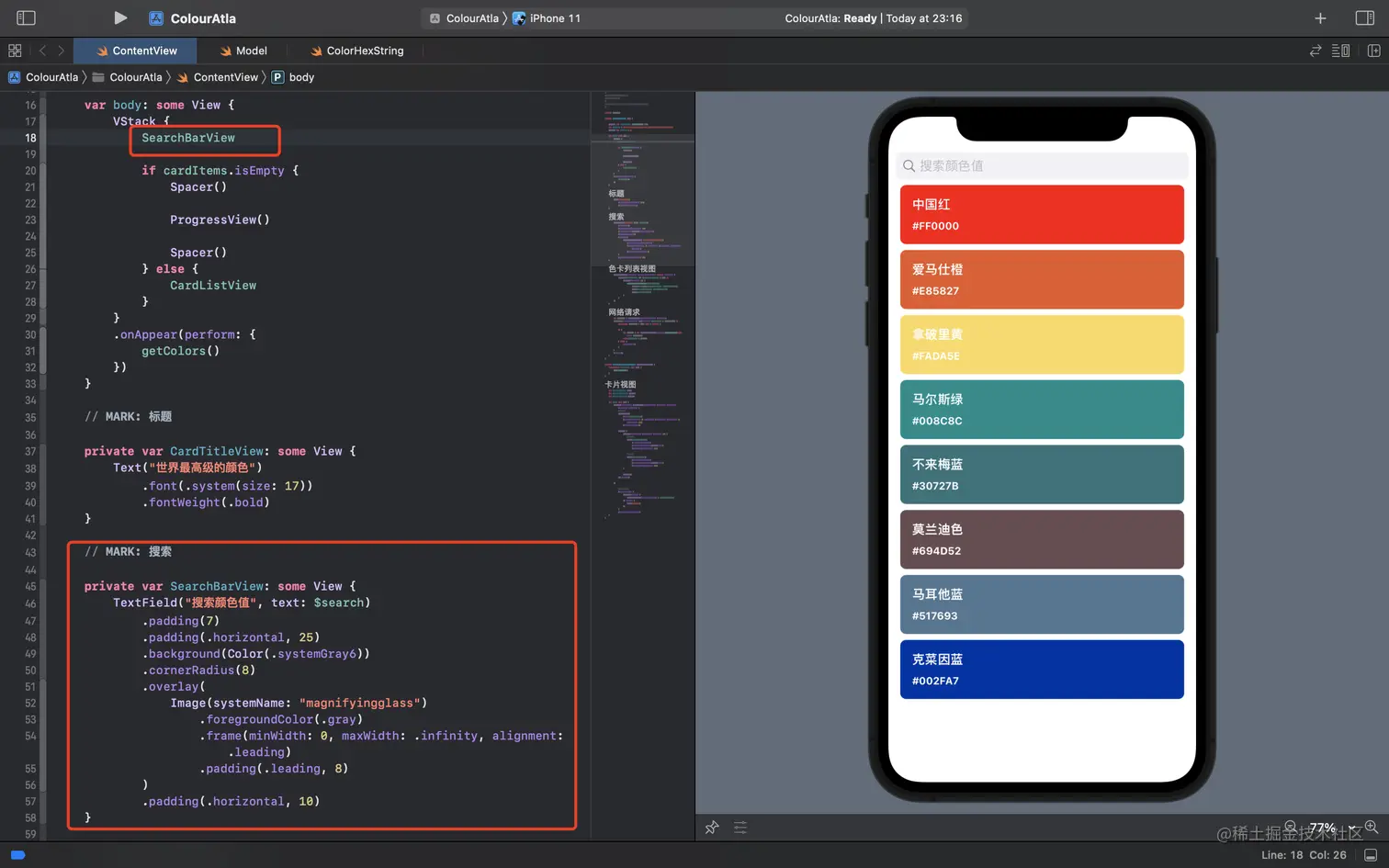Screen dimensions: 1389x868
Task: Adjust editor options lines icon
Action: point(1341,51)
